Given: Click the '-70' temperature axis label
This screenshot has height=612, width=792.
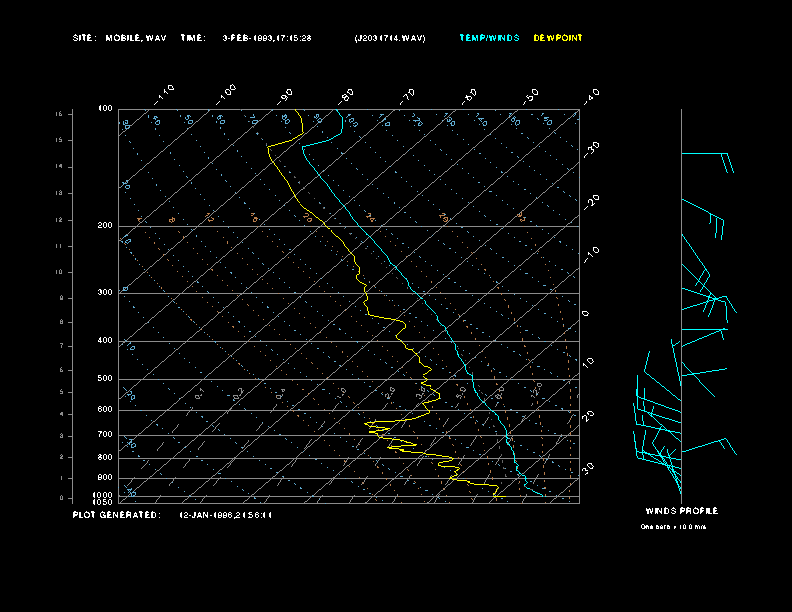Looking at the screenshot, I should pos(407,96).
